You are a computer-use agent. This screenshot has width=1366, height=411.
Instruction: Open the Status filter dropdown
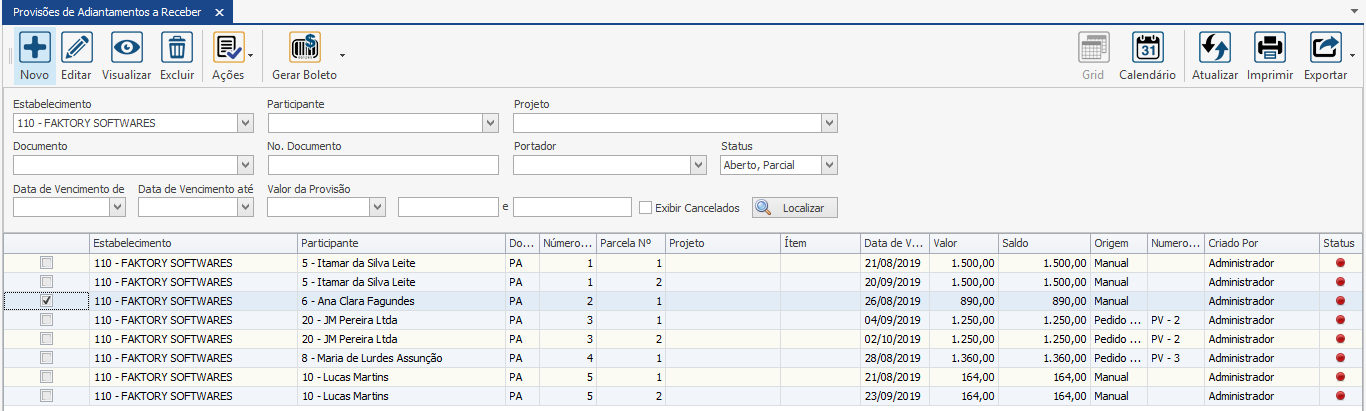coord(829,165)
